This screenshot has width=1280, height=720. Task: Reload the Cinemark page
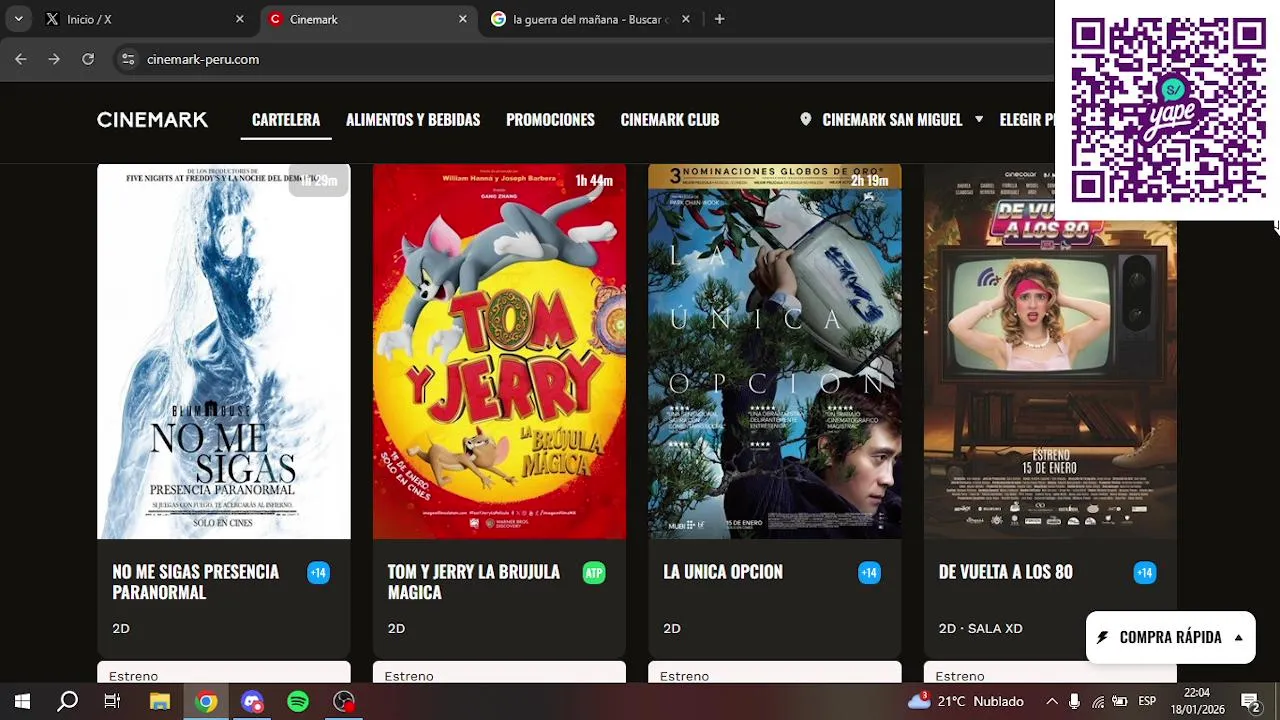[88, 59]
